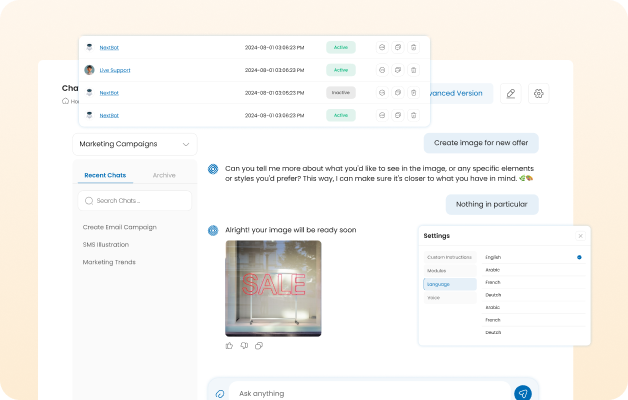Click the Search Chats input field
The image size is (628, 400).
tap(135, 201)
